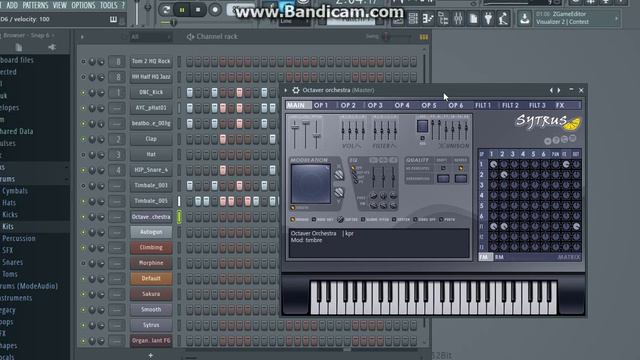
Task: Select the Sakura channel button
Action: [151, 294]
